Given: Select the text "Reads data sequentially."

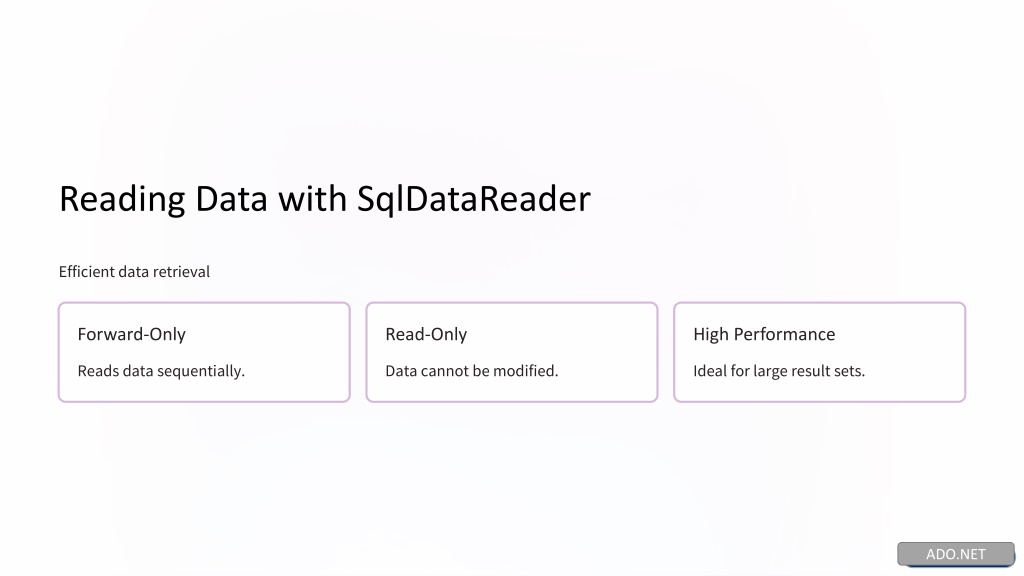Looking at the screenshot, I should click(x=161, y=371).
